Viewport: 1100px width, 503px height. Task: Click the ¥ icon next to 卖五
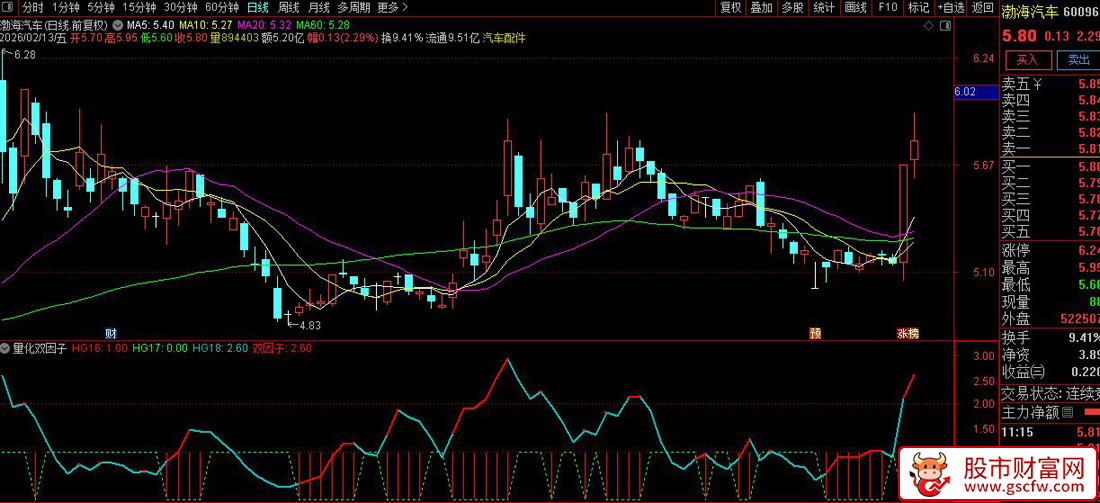pyautogui.click(x=1037, y=84)
